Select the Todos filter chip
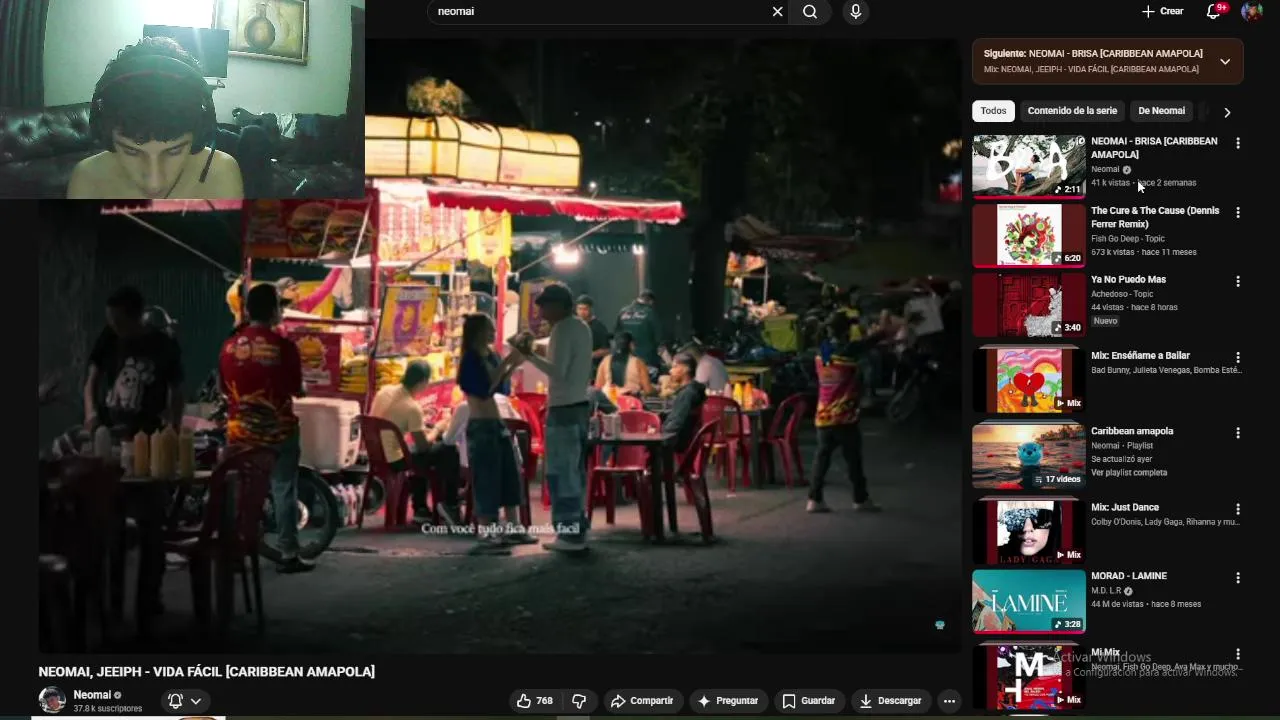 993,111
